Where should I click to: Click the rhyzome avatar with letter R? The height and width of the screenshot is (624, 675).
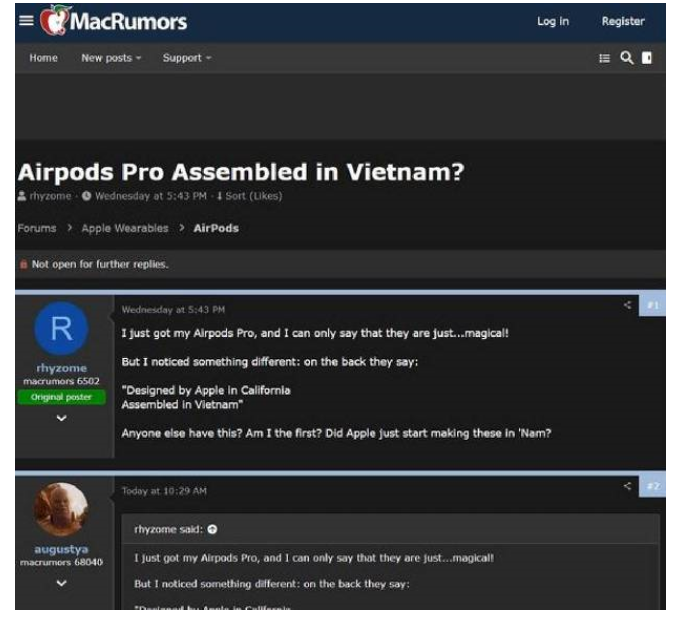[62, 328]
